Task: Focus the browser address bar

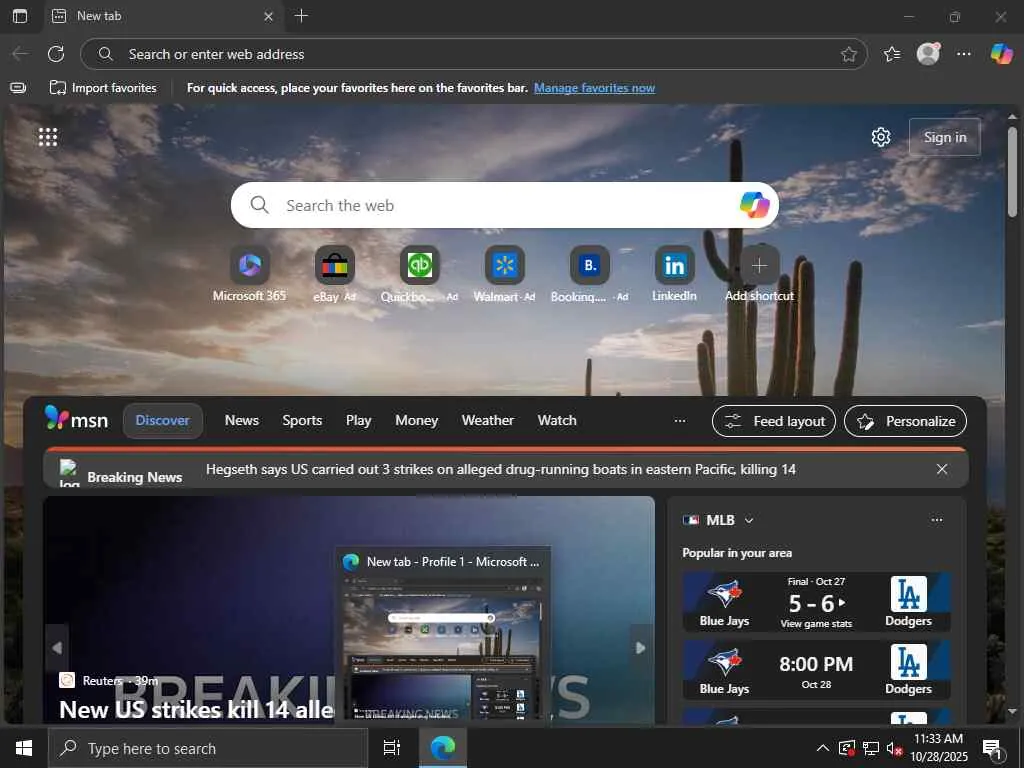Action: (473, 54)
